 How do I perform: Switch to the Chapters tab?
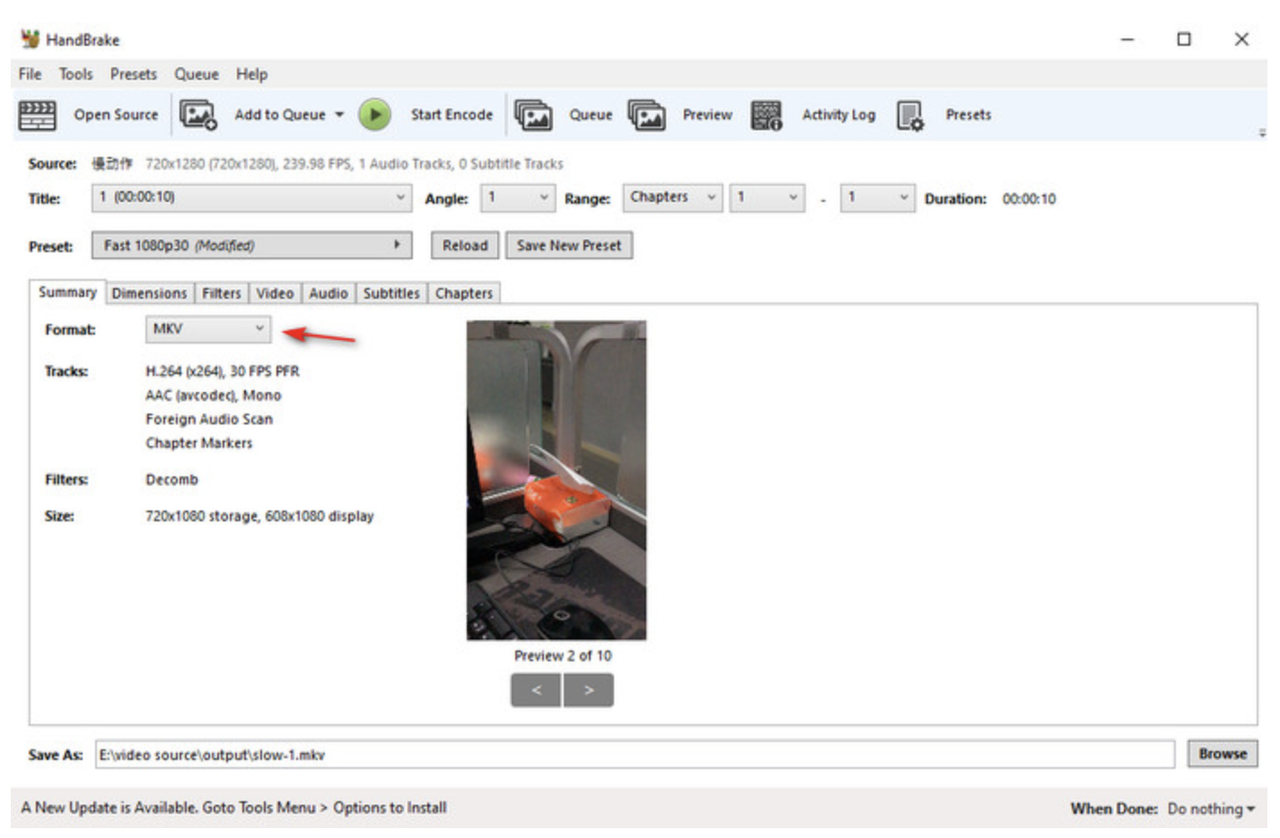tap(464, 293)
